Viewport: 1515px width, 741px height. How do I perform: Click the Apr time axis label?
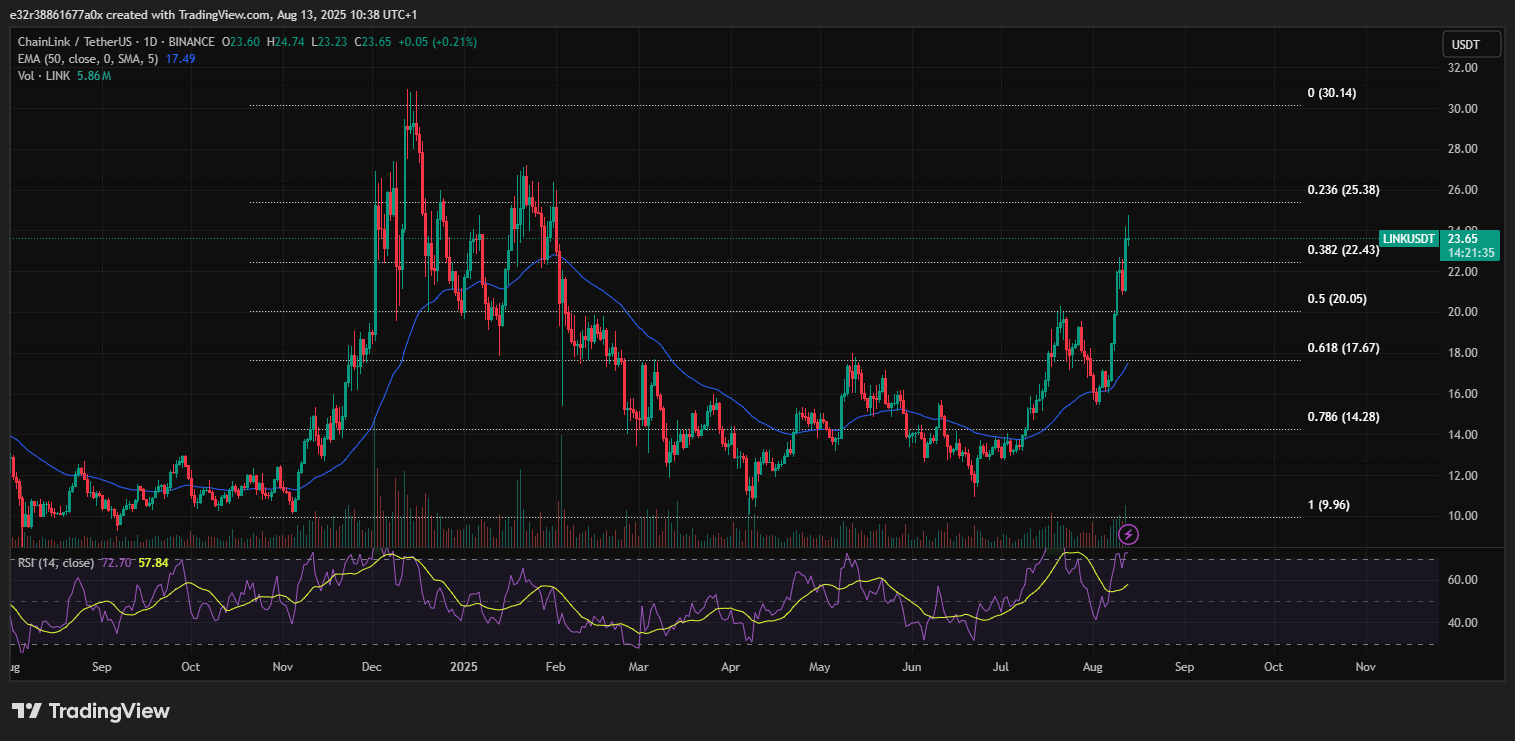730,666
